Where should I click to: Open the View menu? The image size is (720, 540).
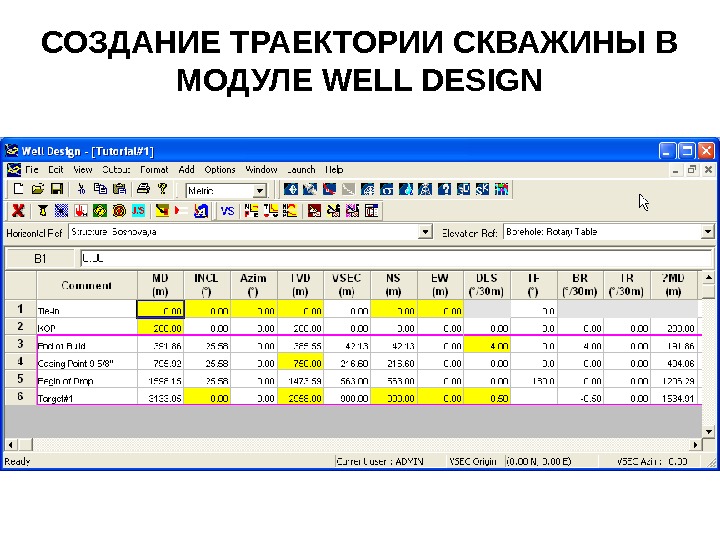[x=83, y=170]
